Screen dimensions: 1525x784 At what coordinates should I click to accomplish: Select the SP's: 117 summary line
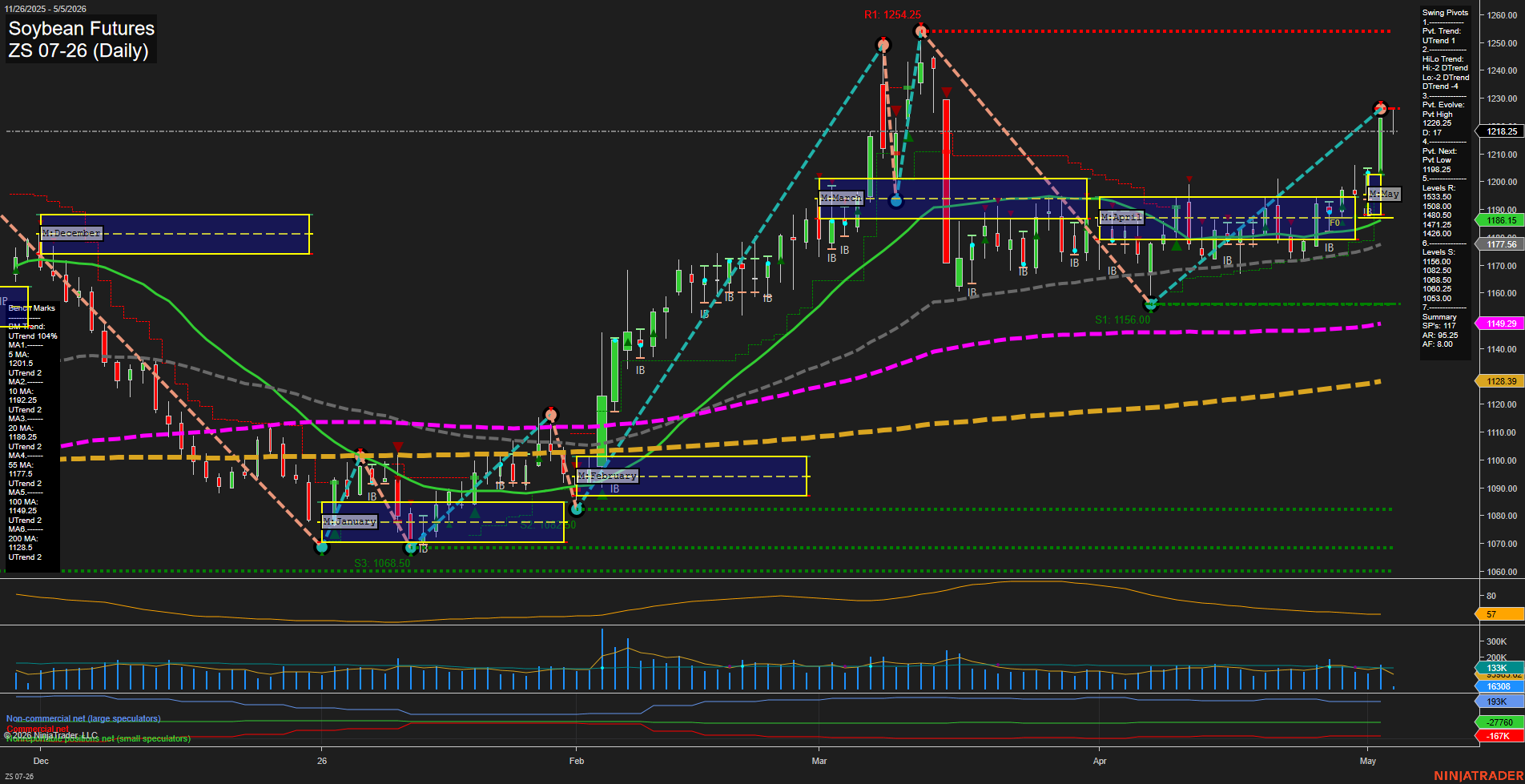[1439, 326]
